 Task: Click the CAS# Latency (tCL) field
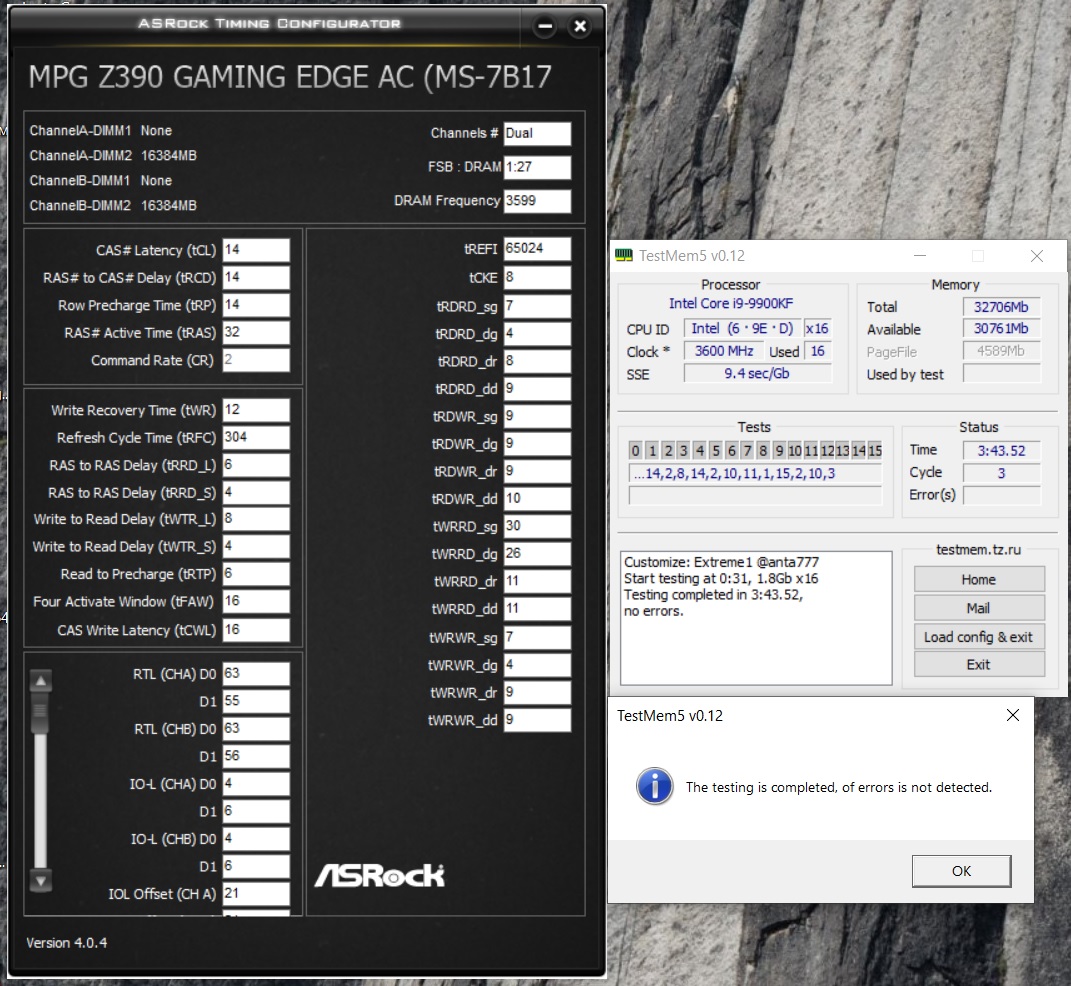coord(256,250)
